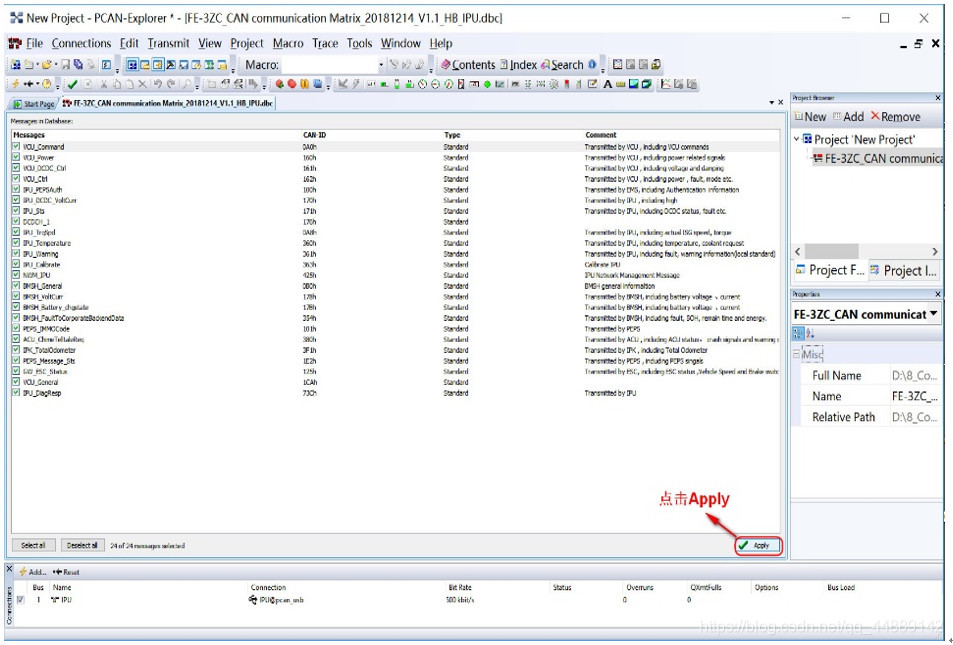The height and width of the screenshot is (645, 953).
Task: Toggle the BMSH_General checkbox
Action: (16, 286)
